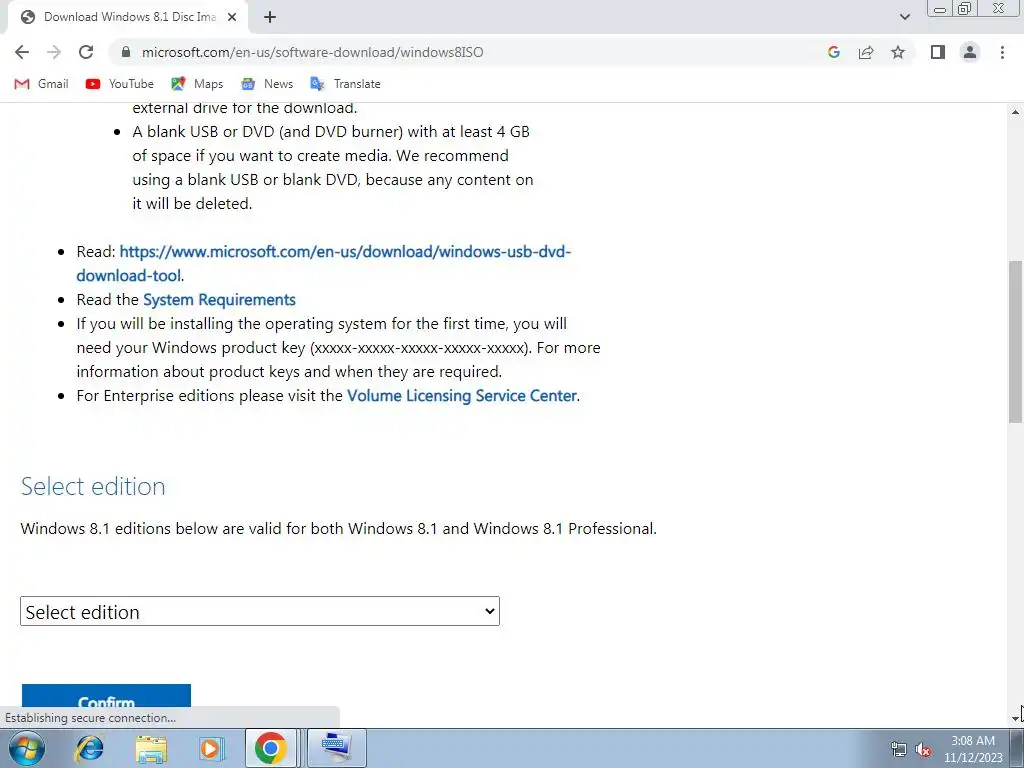Image resolution: width=1024 pixels, height=768 pixels.
Task: Open the YouTube bookmark
Action: [x=120, y=84]
